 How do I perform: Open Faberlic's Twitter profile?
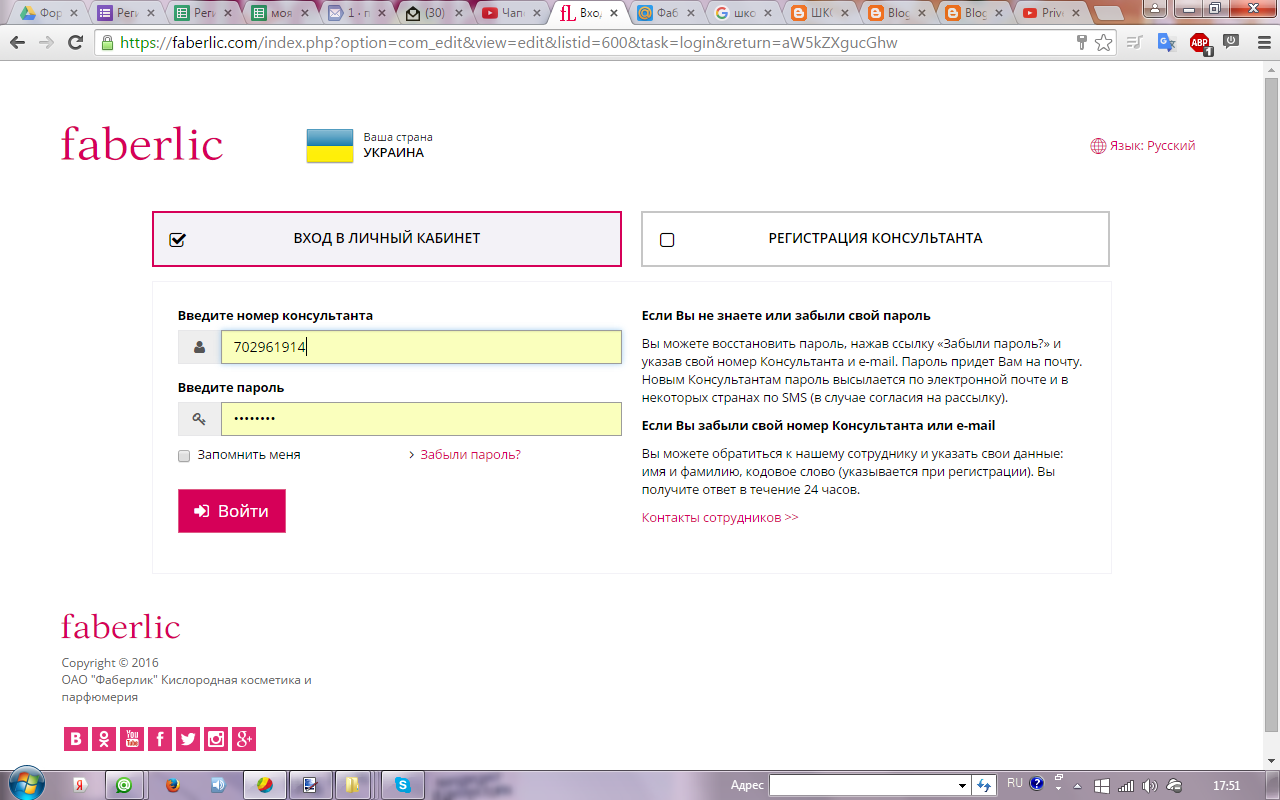pyautogui.click(x=188, y=739)
